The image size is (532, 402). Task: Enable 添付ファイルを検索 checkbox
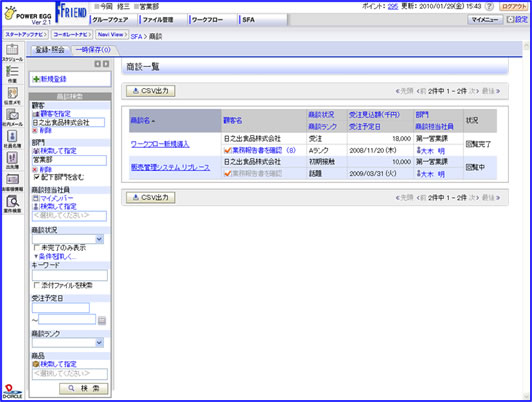[x=37, y=285]
